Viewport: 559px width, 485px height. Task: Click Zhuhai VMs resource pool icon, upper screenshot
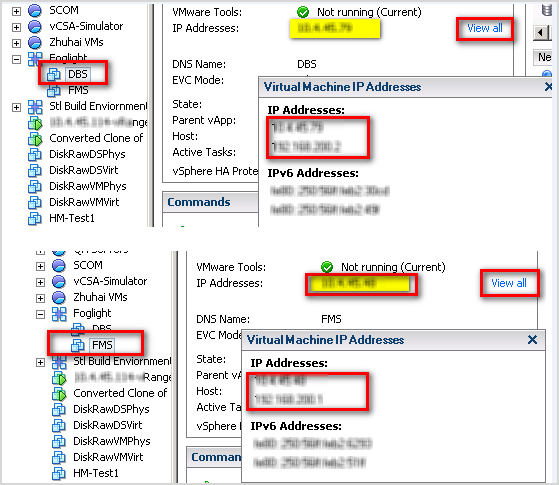point(35,42)
